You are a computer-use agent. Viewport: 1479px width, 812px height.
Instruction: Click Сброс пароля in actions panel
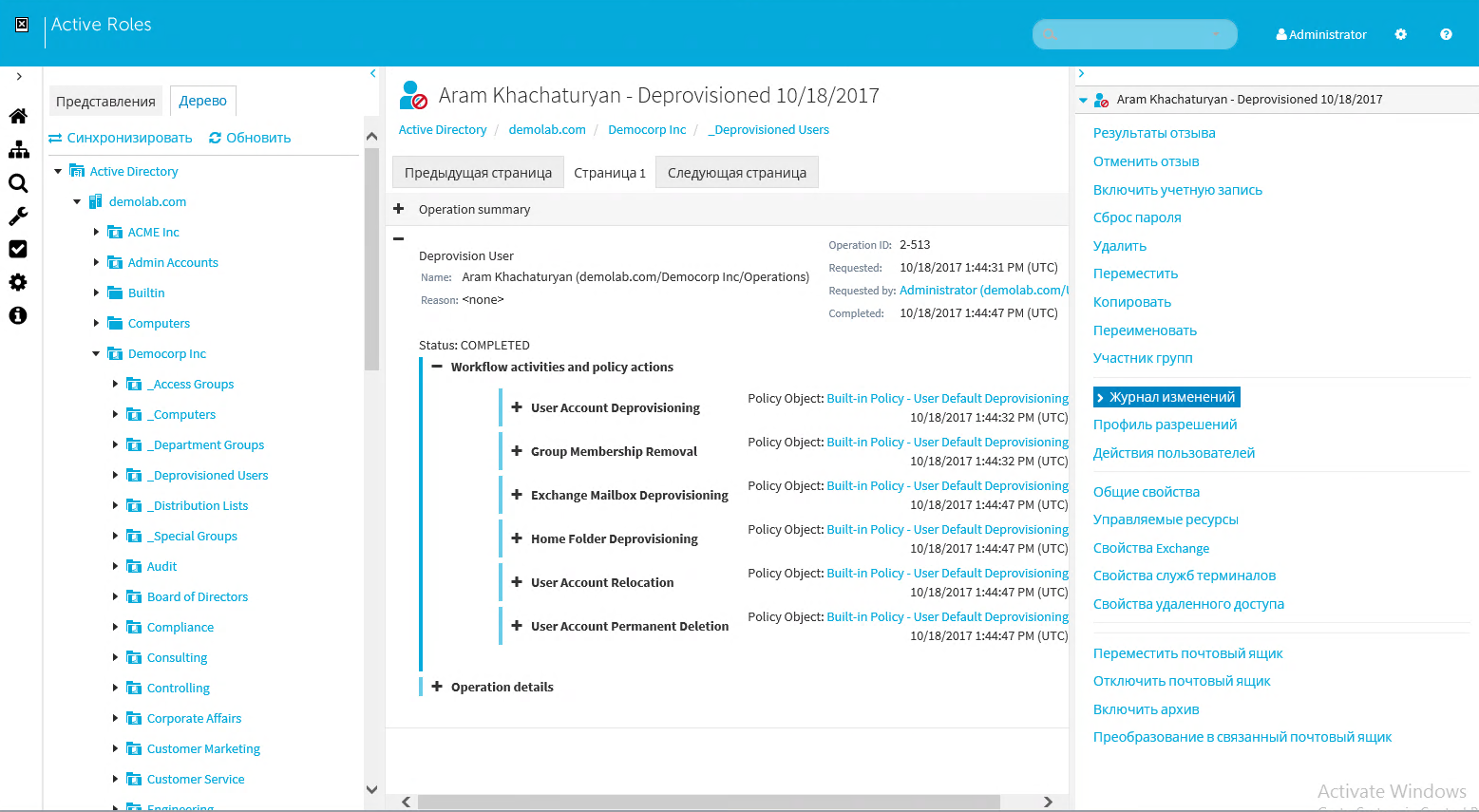tap(1137, 217)
